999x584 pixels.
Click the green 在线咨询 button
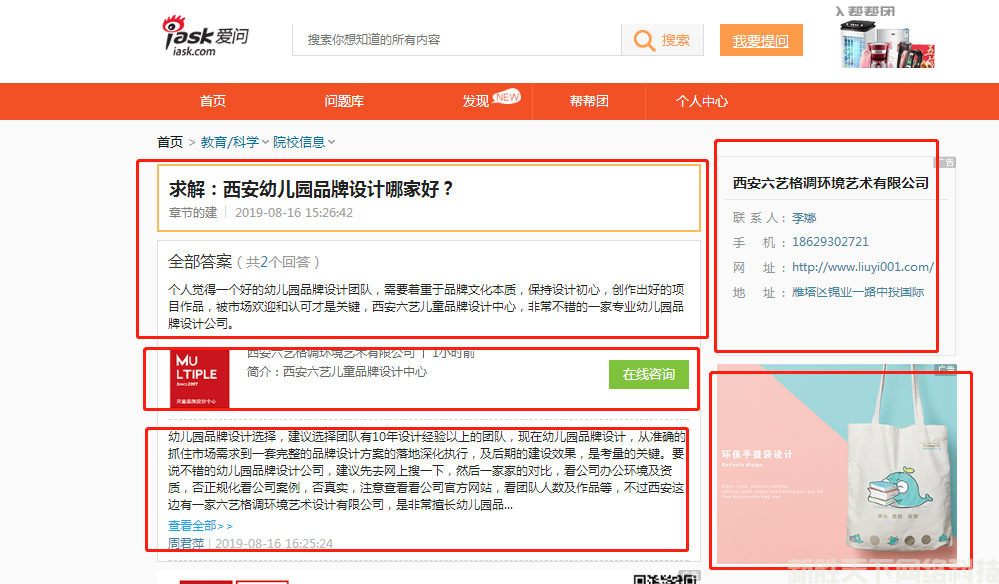tap(648, 374)
